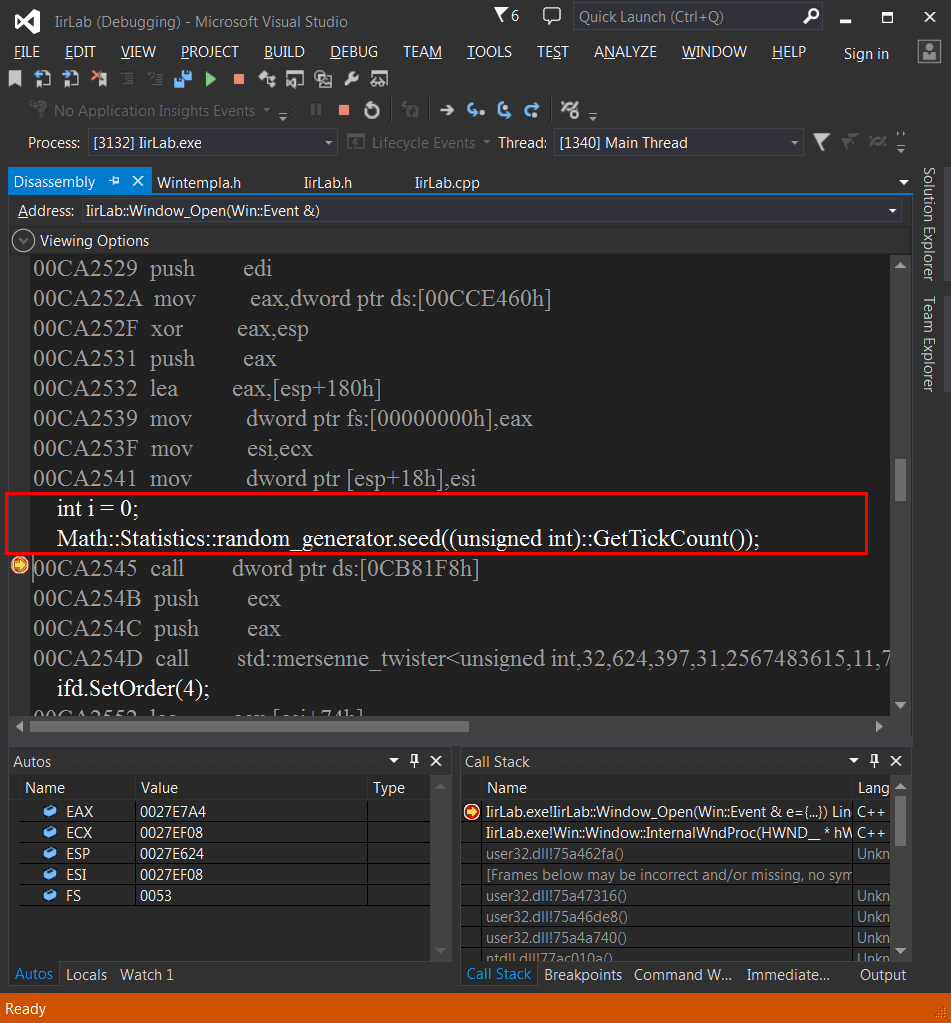The image size is (951, 1023).
Task: Toggle the pin on the Disassembly tab
Action: coord(115,181)
